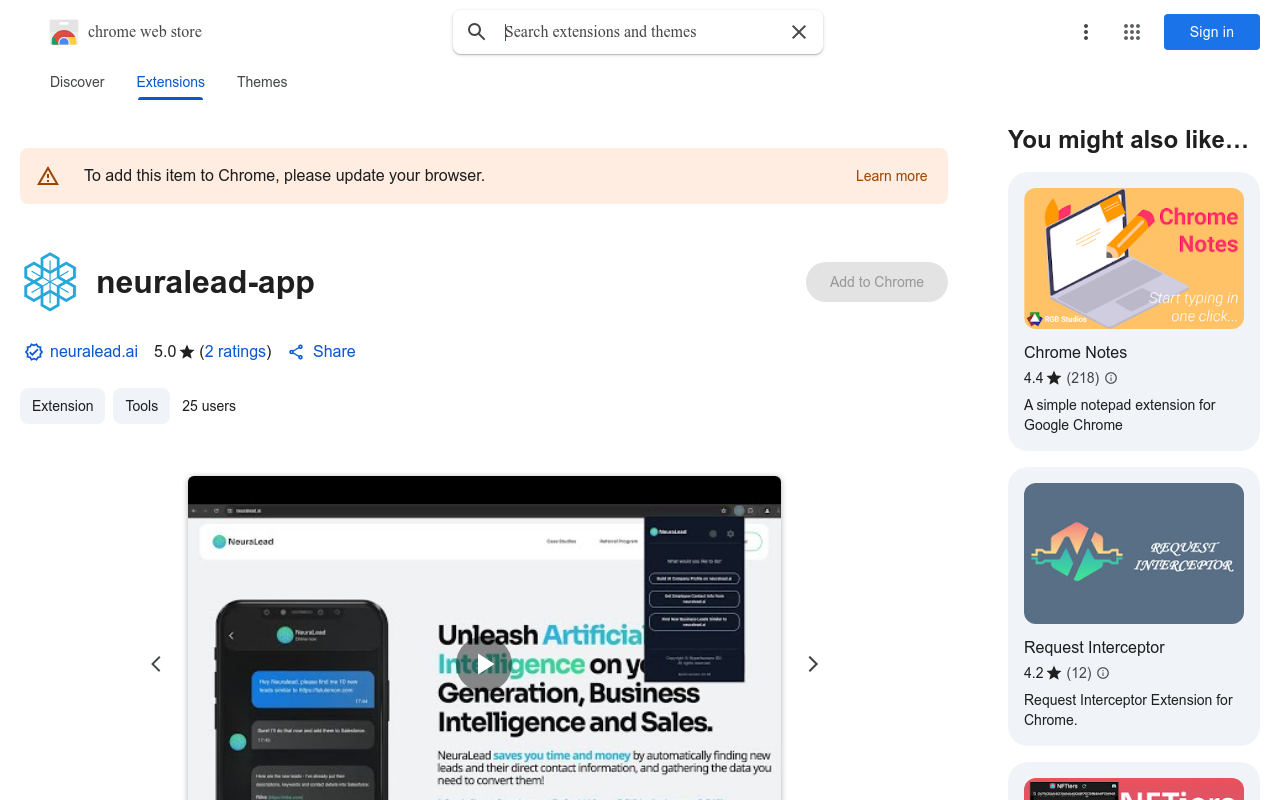View the 2 ratings link
Viewport: 1280px width, 800px height.
[x=235, y=352]
